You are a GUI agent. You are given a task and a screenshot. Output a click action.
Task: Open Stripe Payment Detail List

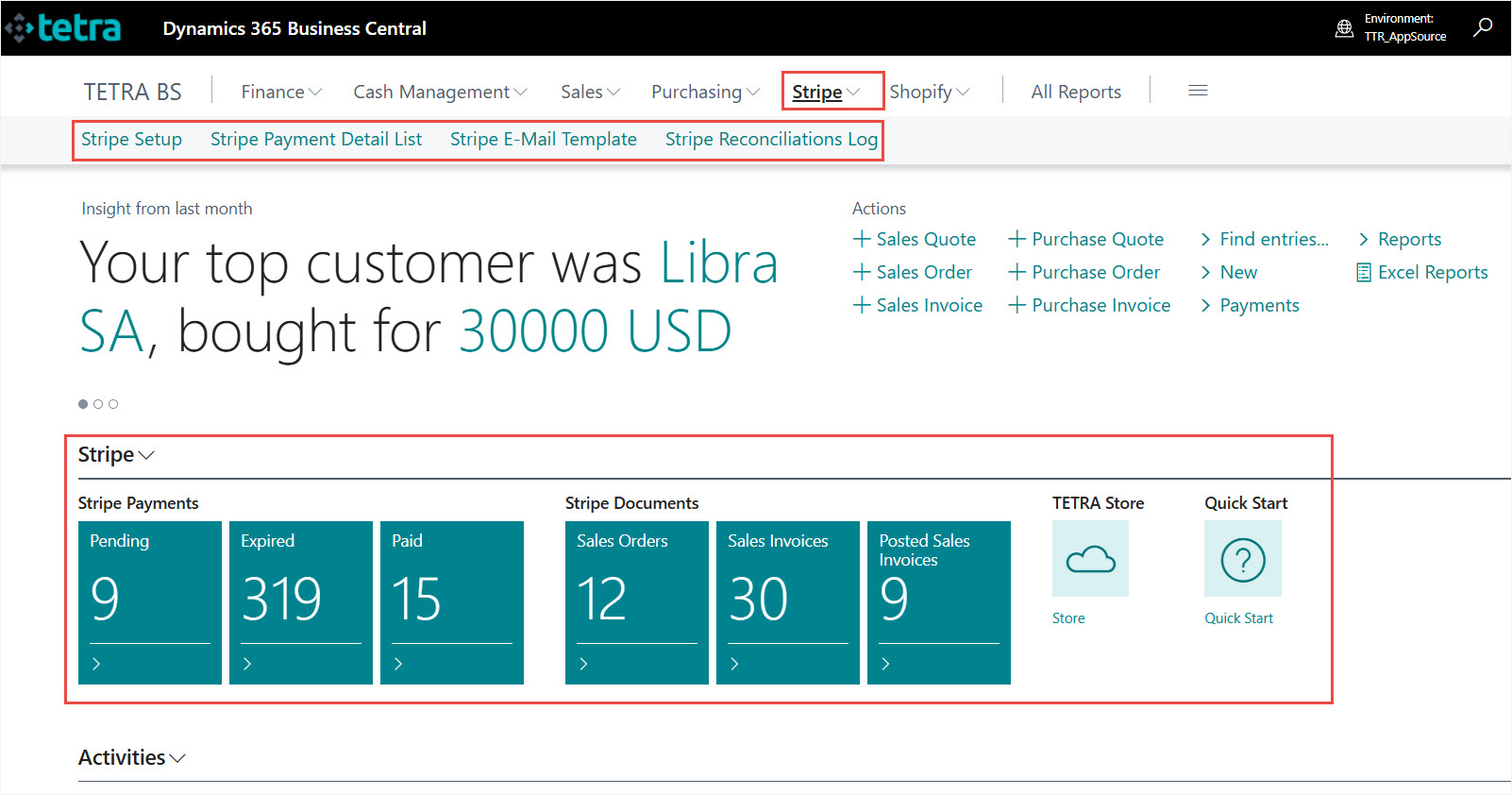316,140
